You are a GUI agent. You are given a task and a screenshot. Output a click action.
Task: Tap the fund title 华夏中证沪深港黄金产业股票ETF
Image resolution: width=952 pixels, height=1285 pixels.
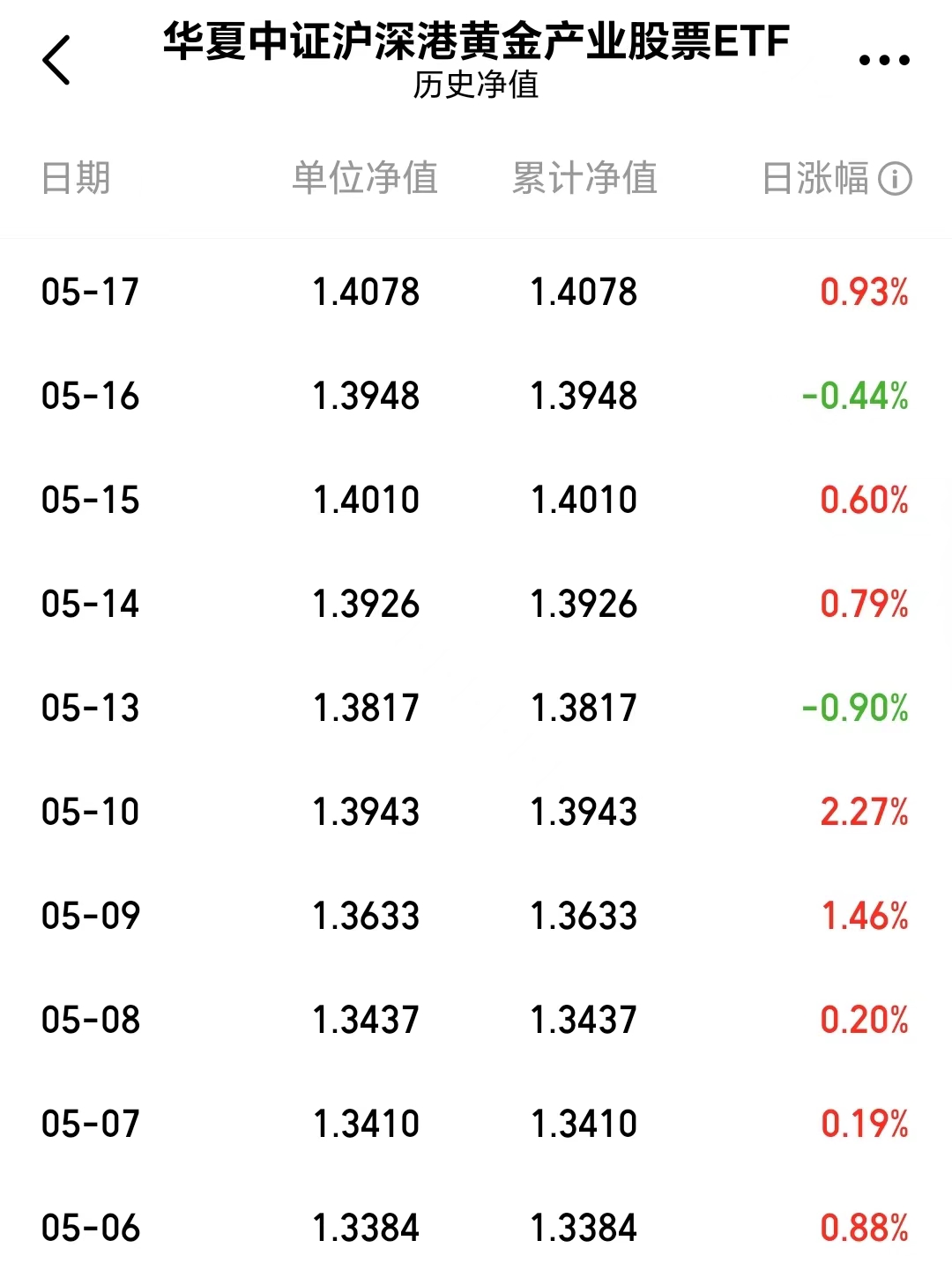(x=476, y=41)
